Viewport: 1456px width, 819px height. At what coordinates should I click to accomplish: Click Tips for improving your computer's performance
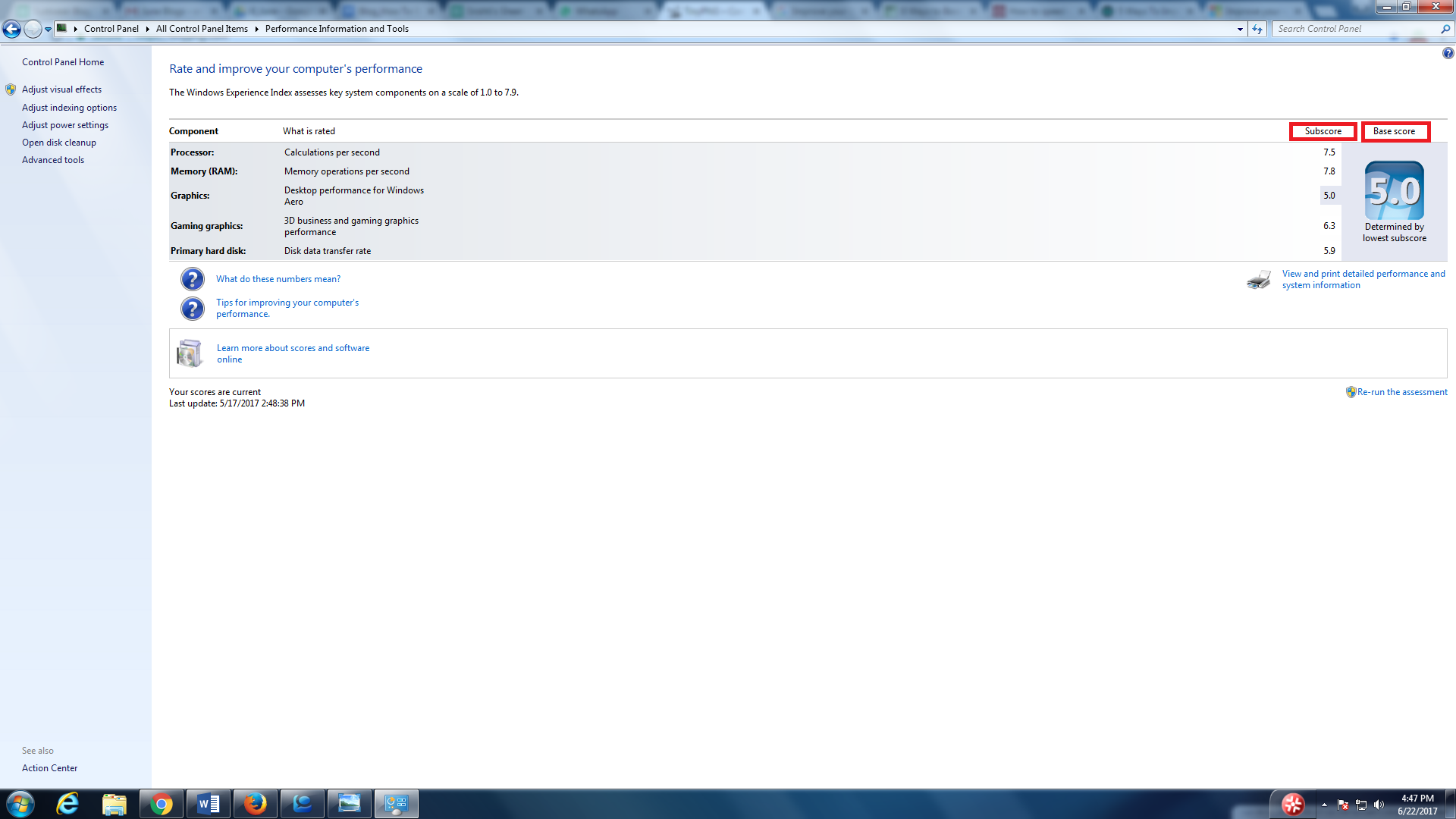tap(287, 308)
